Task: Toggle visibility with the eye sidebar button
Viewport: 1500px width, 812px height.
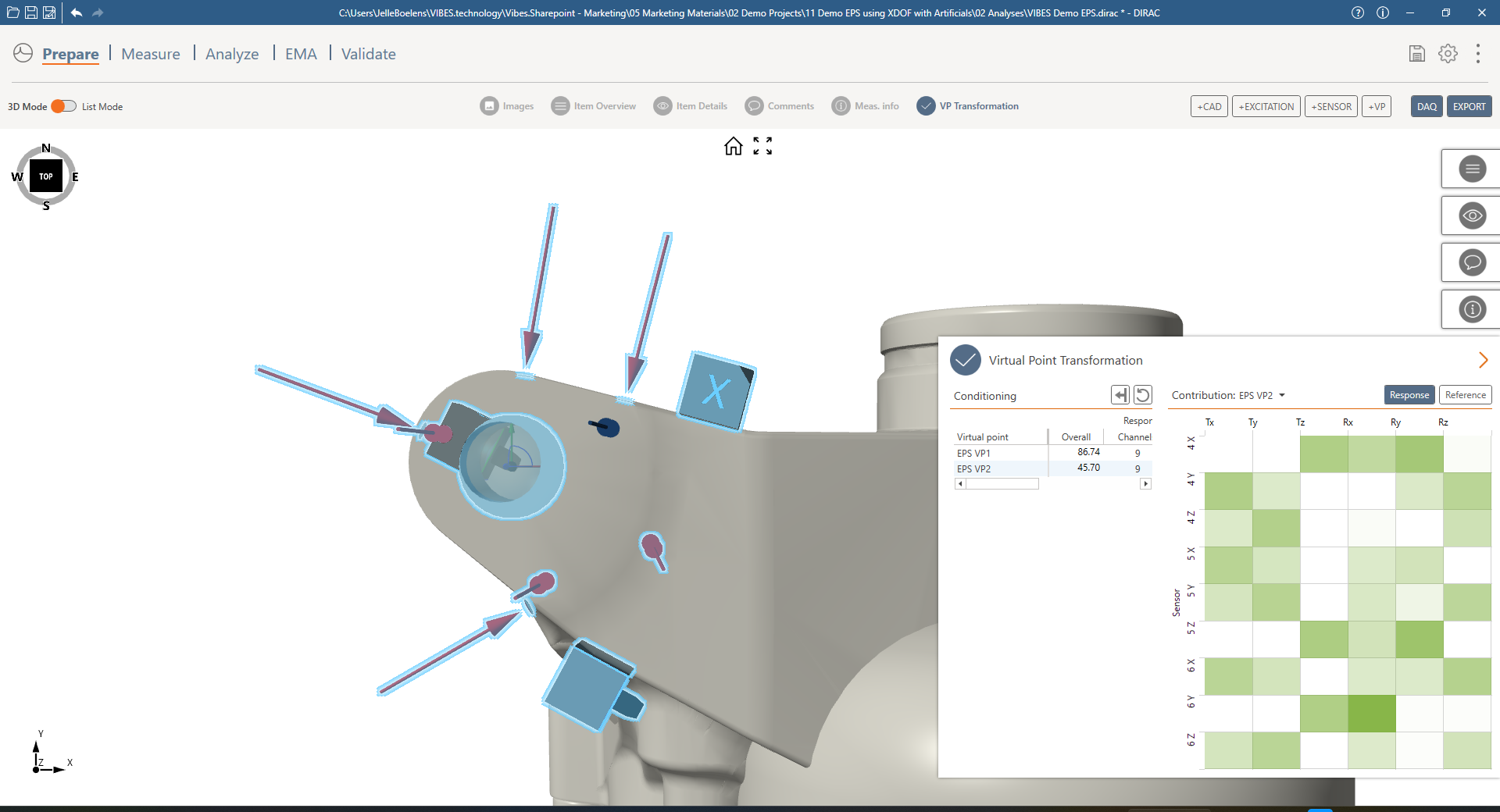Action: (x=1472, y=215)
